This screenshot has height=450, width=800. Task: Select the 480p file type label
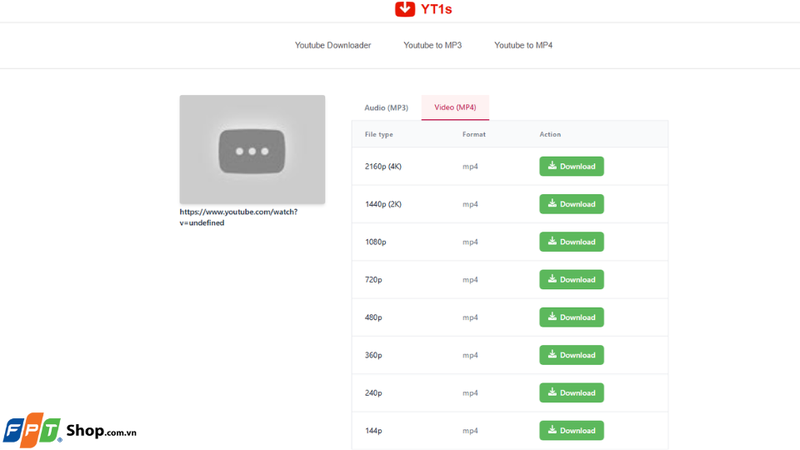(x=373, y=317)
